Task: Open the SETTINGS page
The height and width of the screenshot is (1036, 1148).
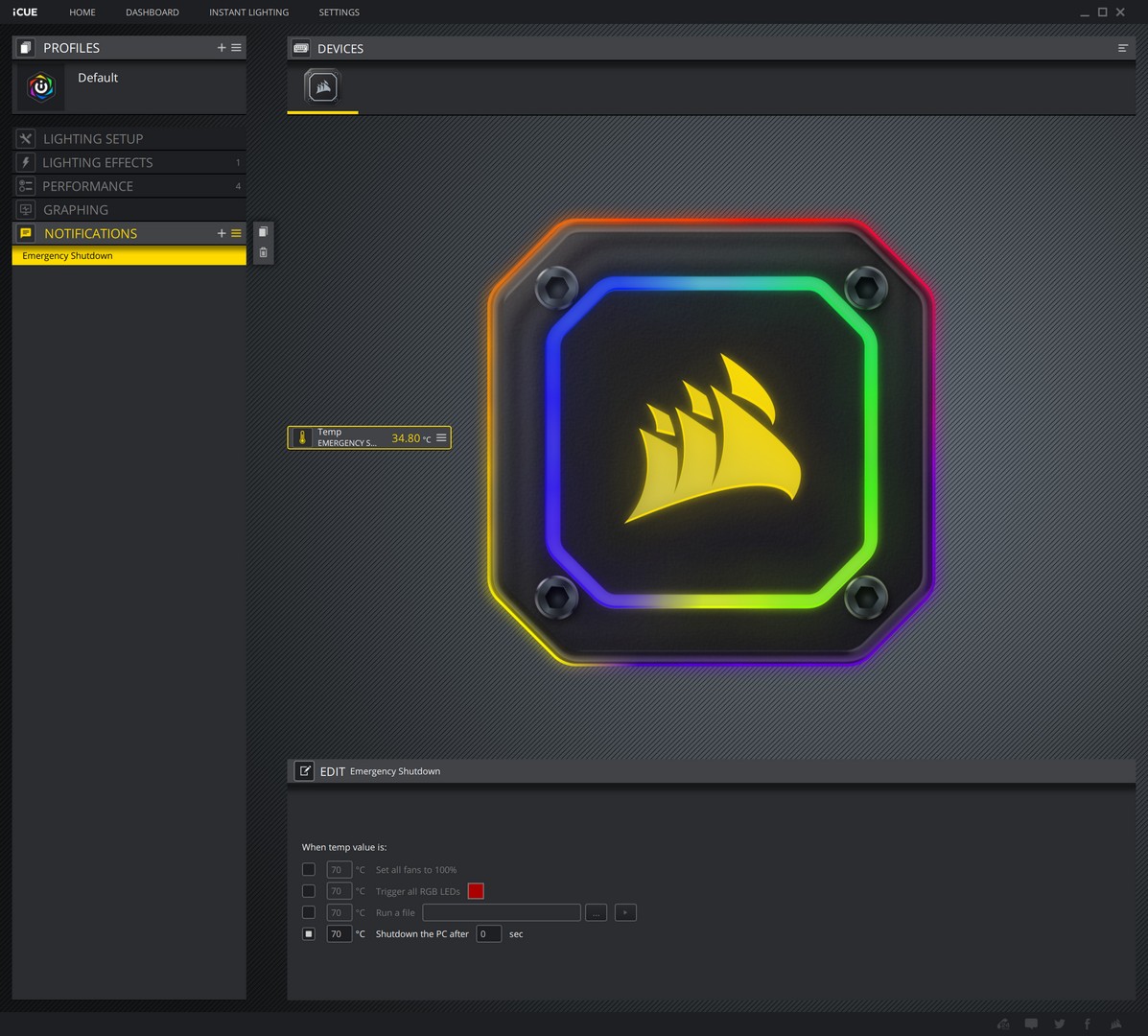Action: [339, 12]
